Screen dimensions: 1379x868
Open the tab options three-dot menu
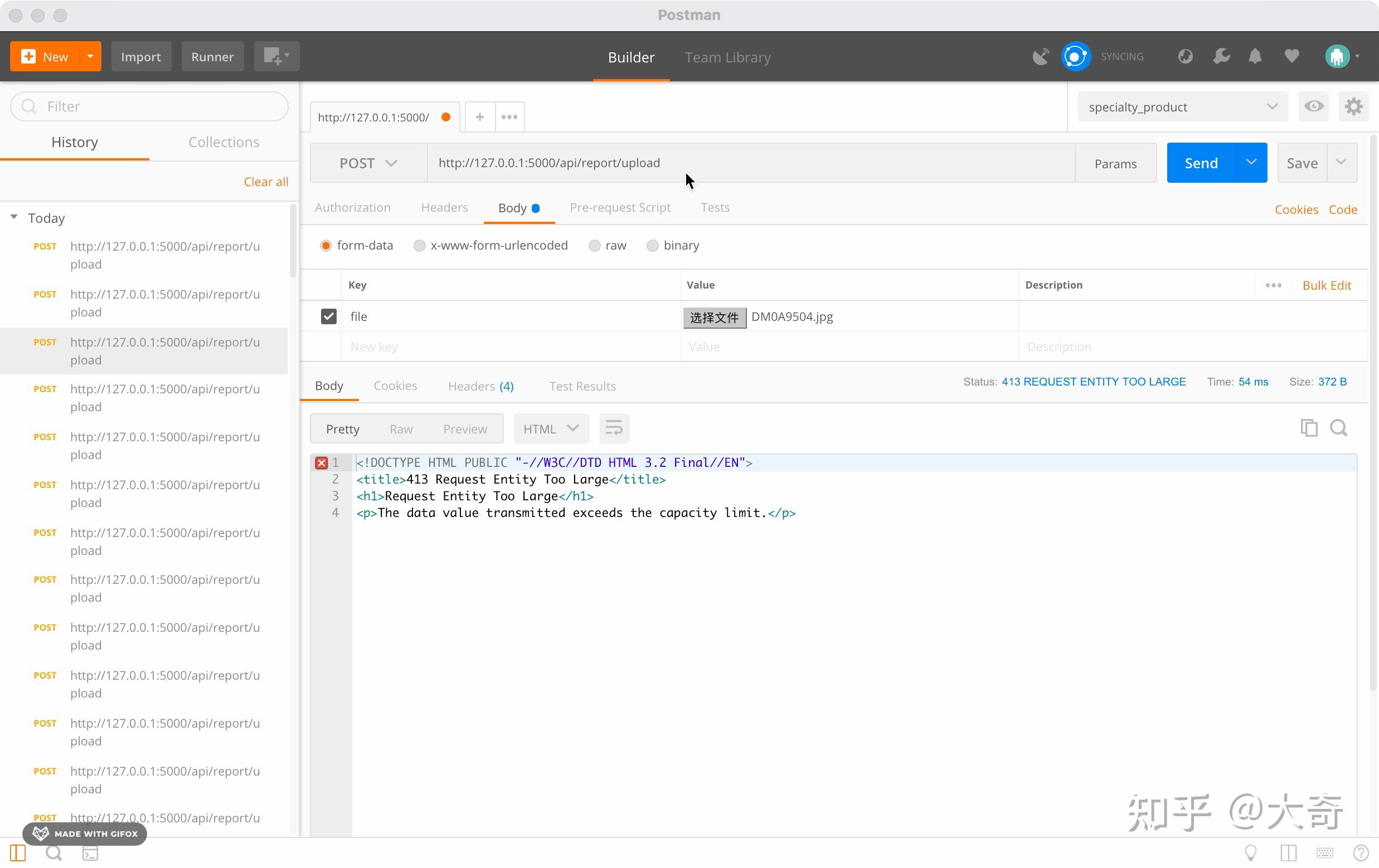coord(509,117)
